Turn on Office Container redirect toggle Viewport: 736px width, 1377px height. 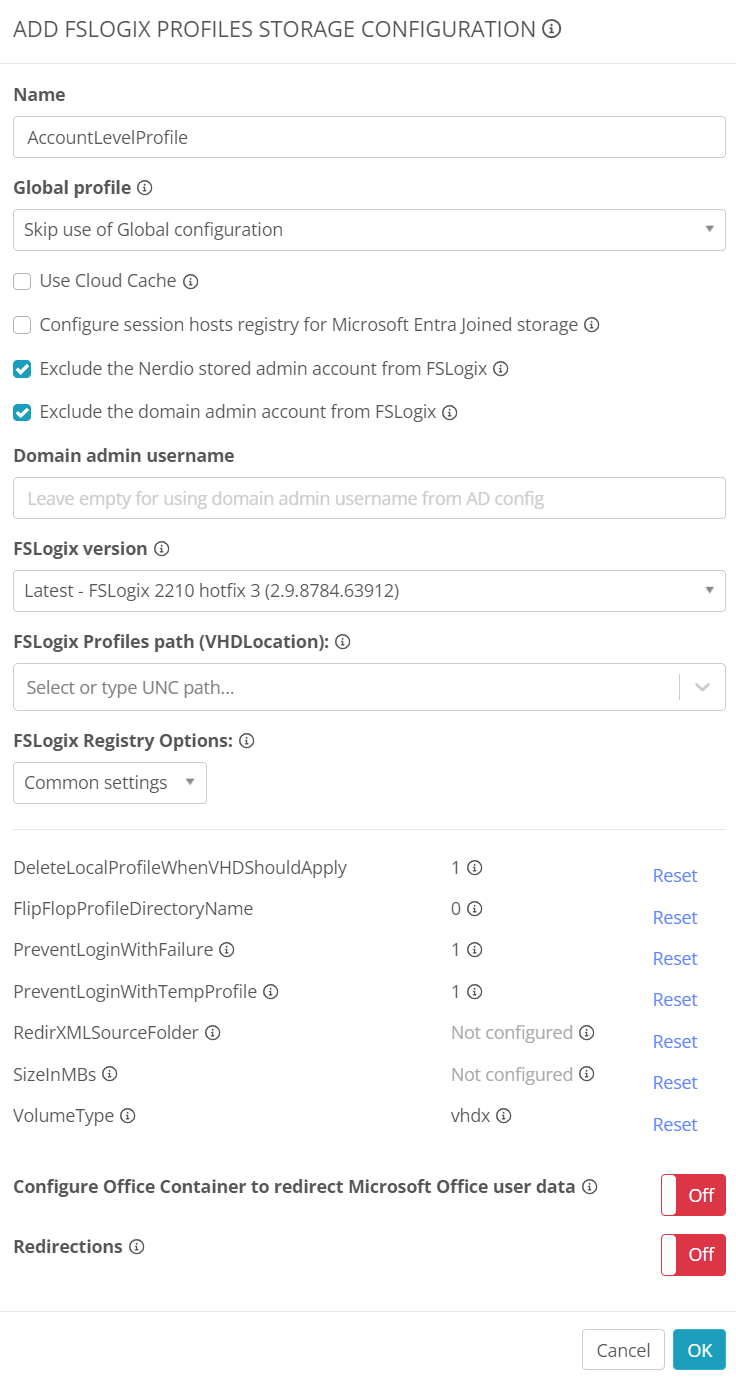click(x=693, y=1195)
